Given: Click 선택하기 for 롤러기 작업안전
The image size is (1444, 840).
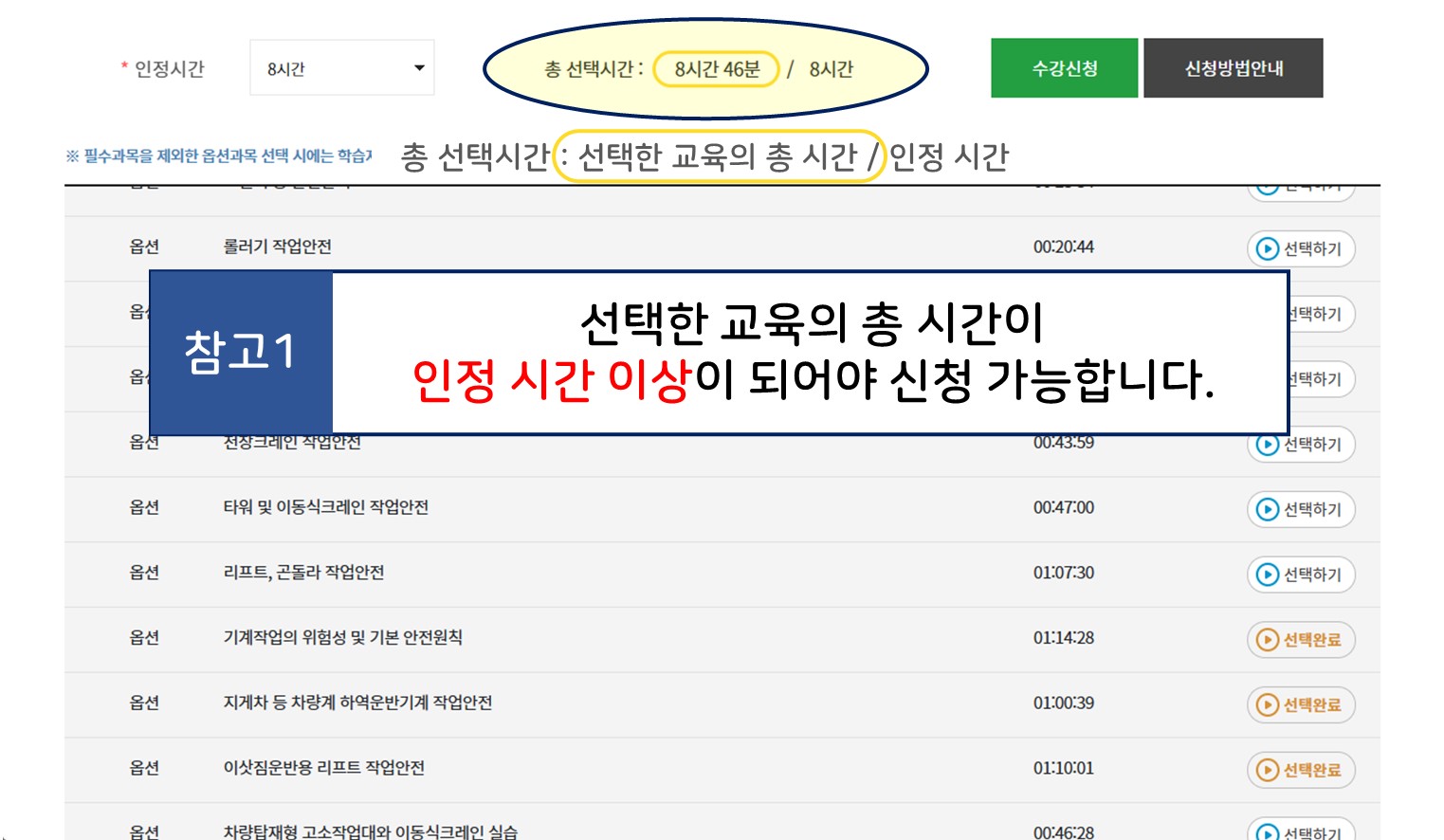Looking at the screenshot, I should (1301, 248).
